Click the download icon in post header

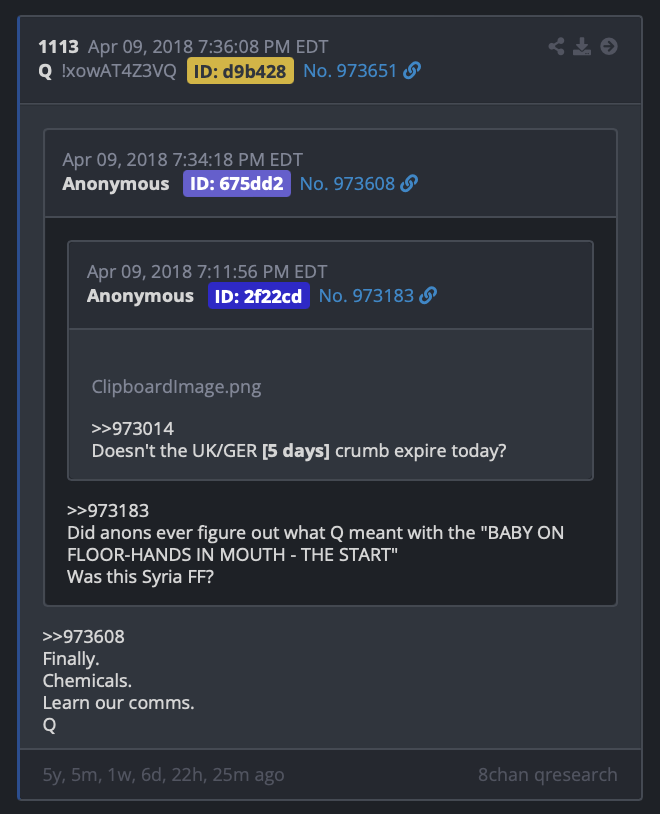(582, 46)
